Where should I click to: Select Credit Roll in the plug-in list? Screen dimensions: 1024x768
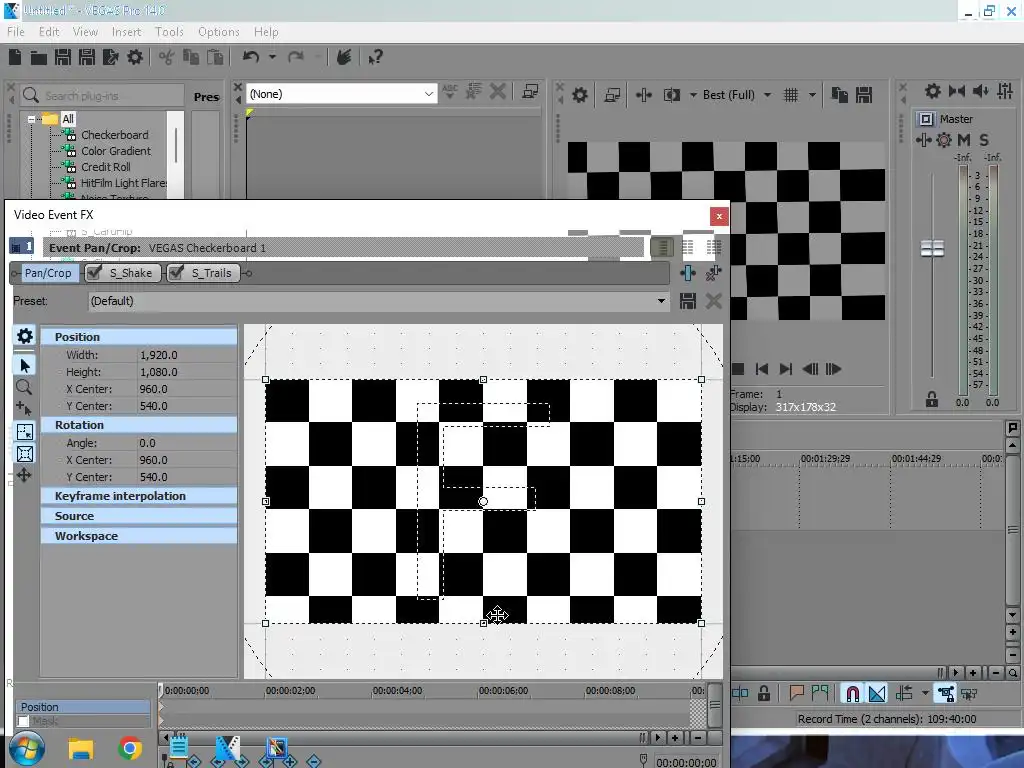click(106, 167)
